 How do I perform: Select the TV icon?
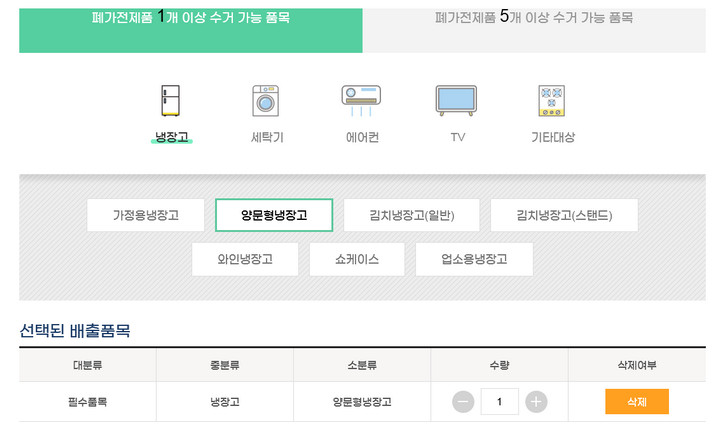click(456, 100)
